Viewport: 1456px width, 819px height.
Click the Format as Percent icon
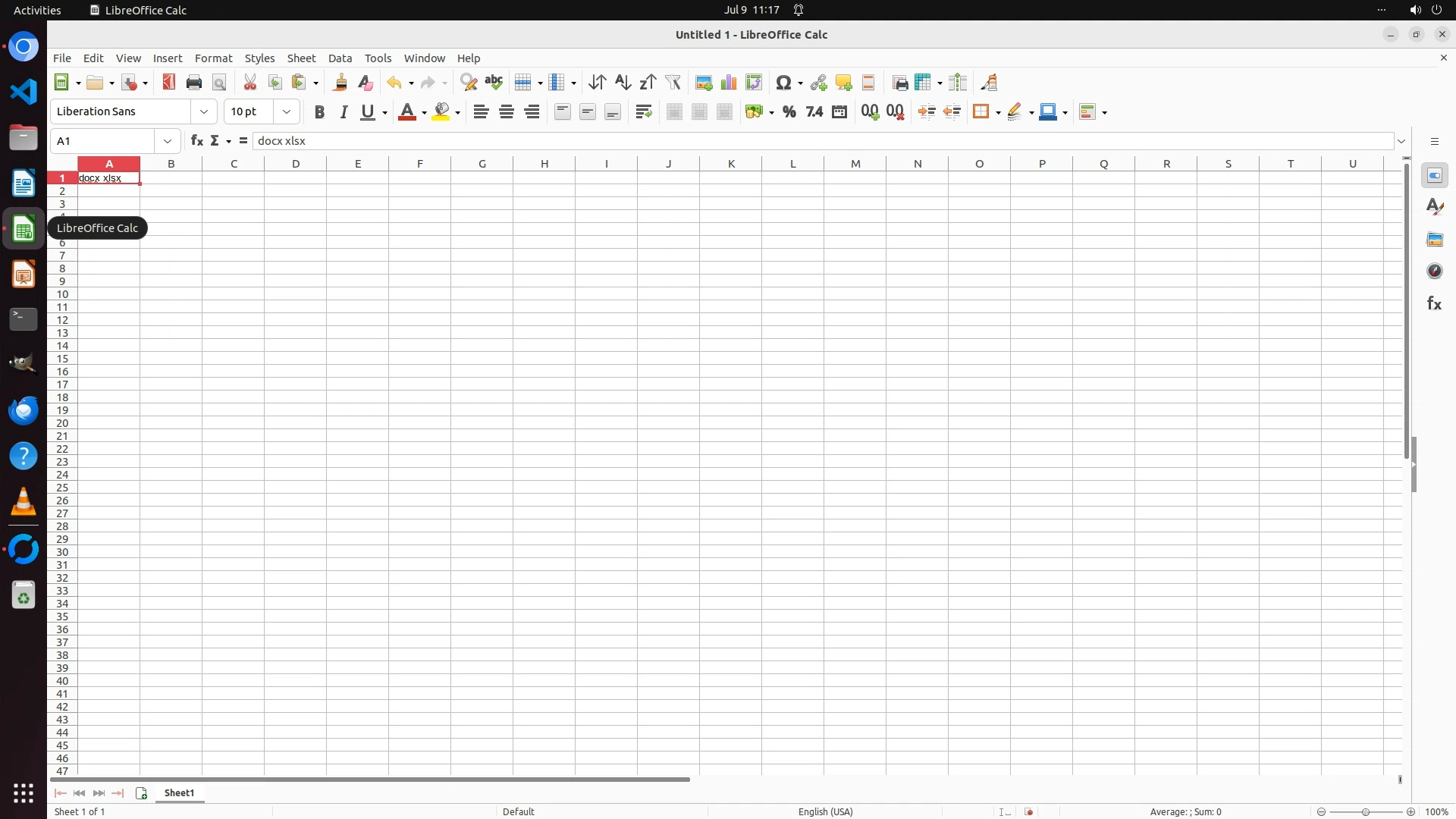(x=789, y=112)
